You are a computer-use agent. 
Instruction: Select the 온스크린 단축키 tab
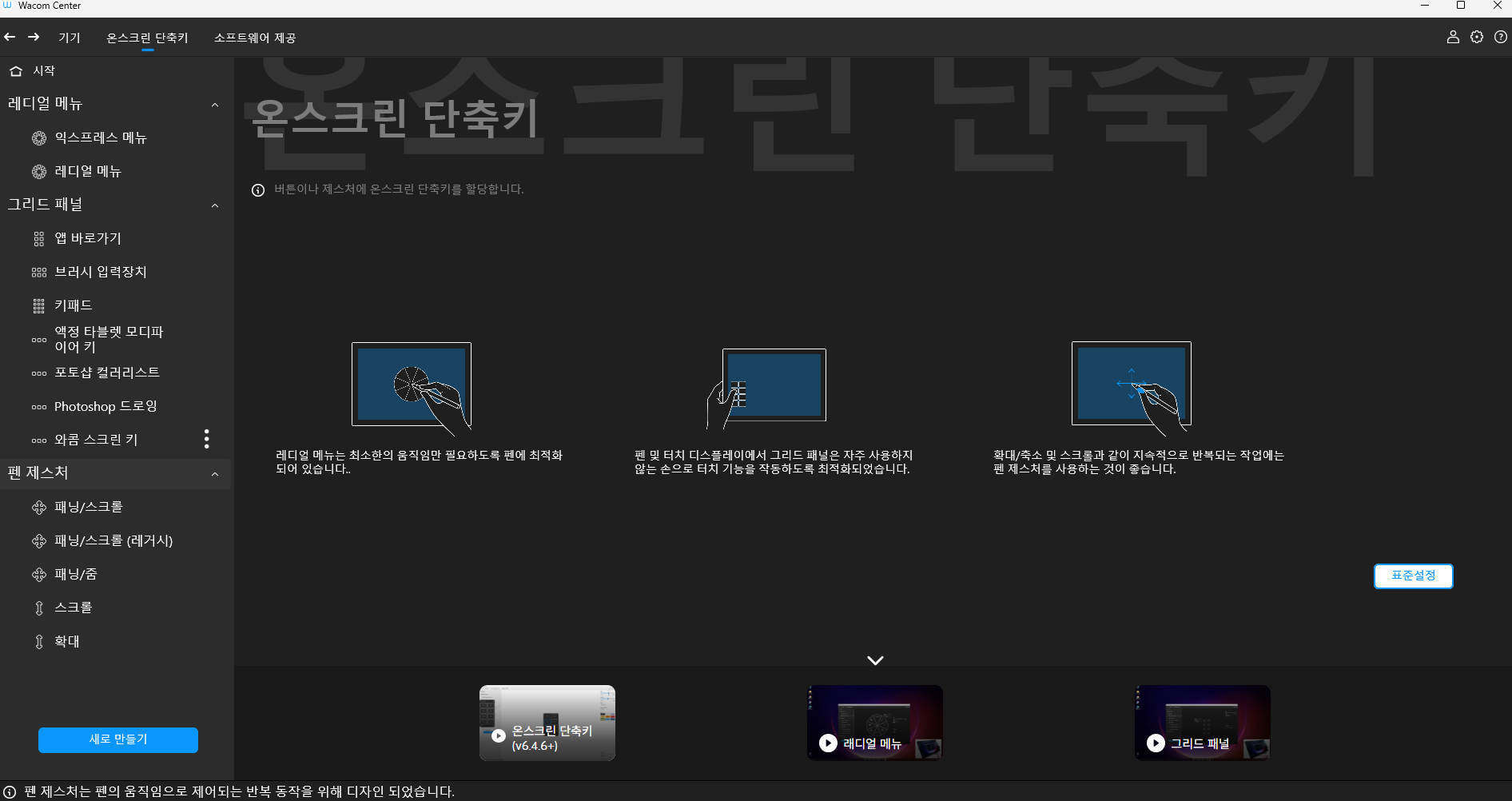(x=148, y=38)
